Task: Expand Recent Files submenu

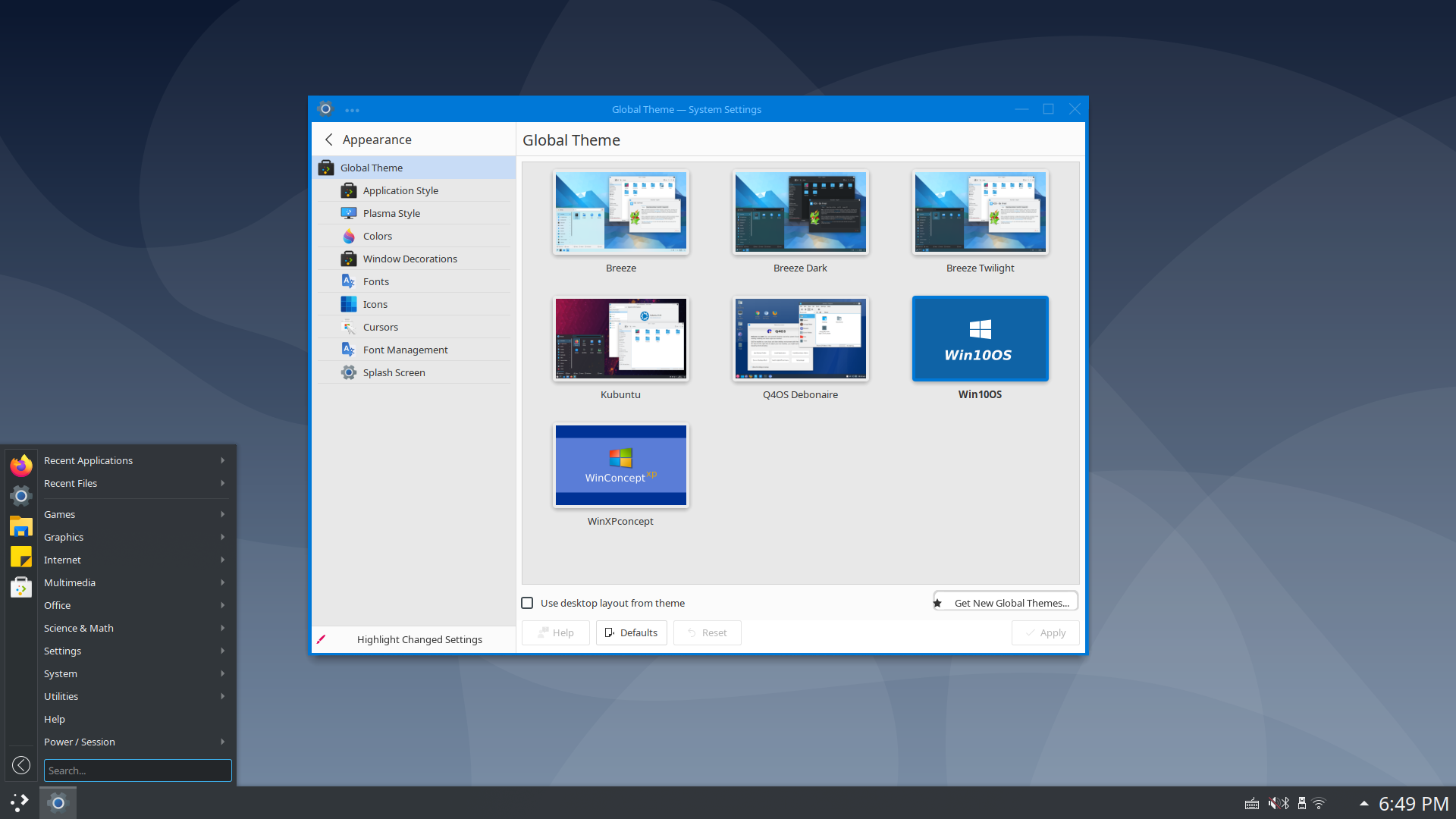Action: pyautogui.click(x=136, y=483)
